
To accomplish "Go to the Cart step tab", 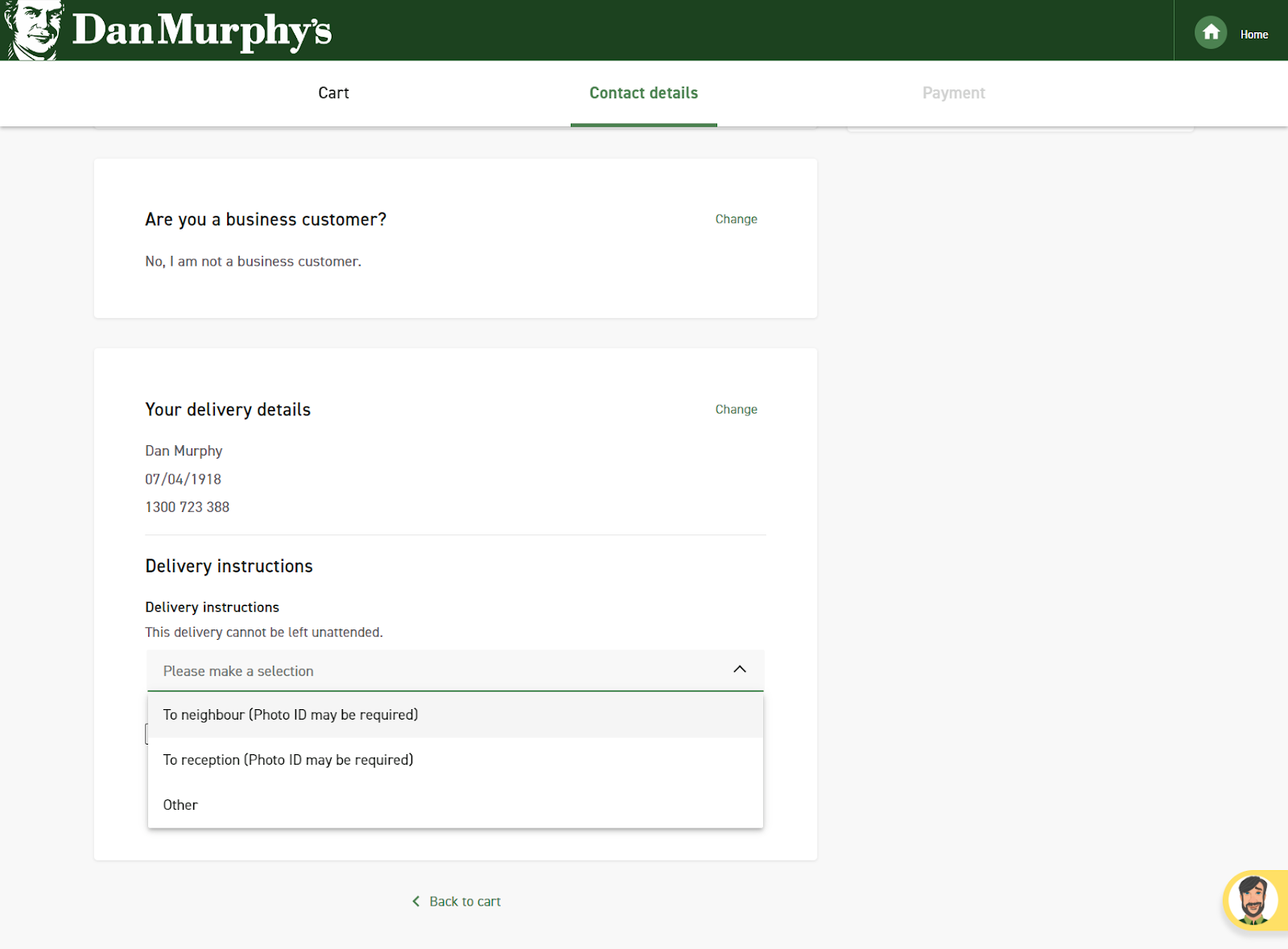I will pyautogui.click(x=333, y=93).
